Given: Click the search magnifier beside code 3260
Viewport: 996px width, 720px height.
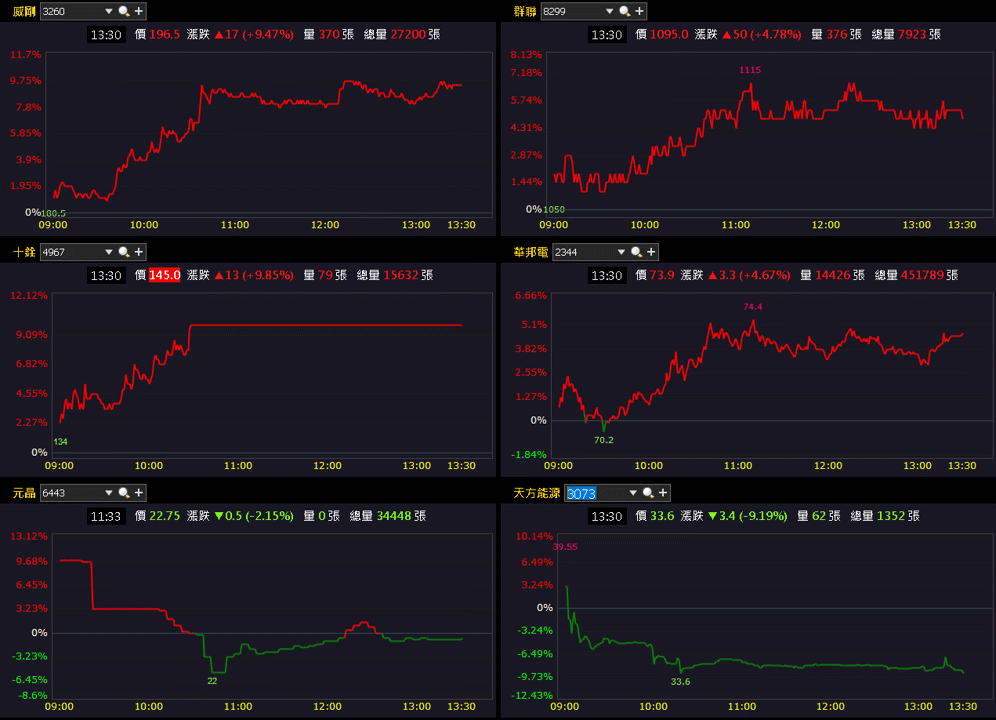Looking at the screenshot, I should pyautogui.click(x=124, y=11).
